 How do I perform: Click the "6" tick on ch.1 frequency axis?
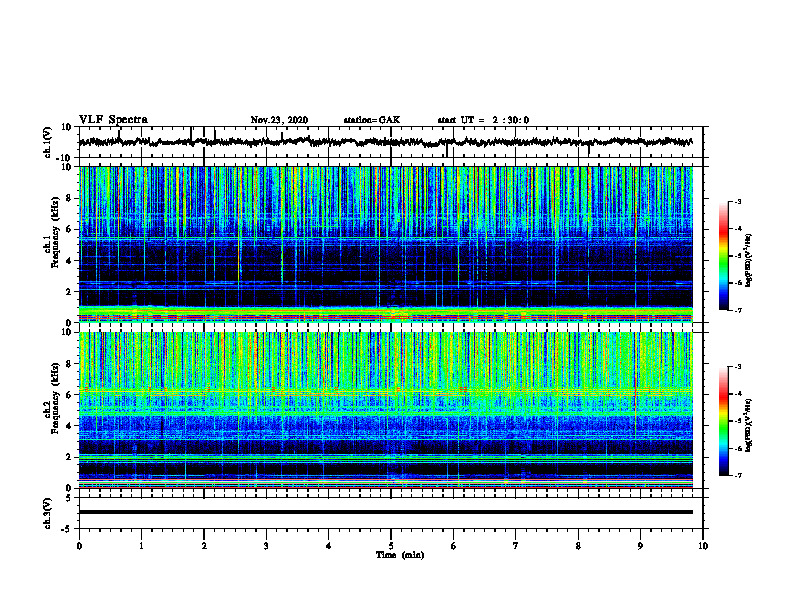click(x=69, y=229)
